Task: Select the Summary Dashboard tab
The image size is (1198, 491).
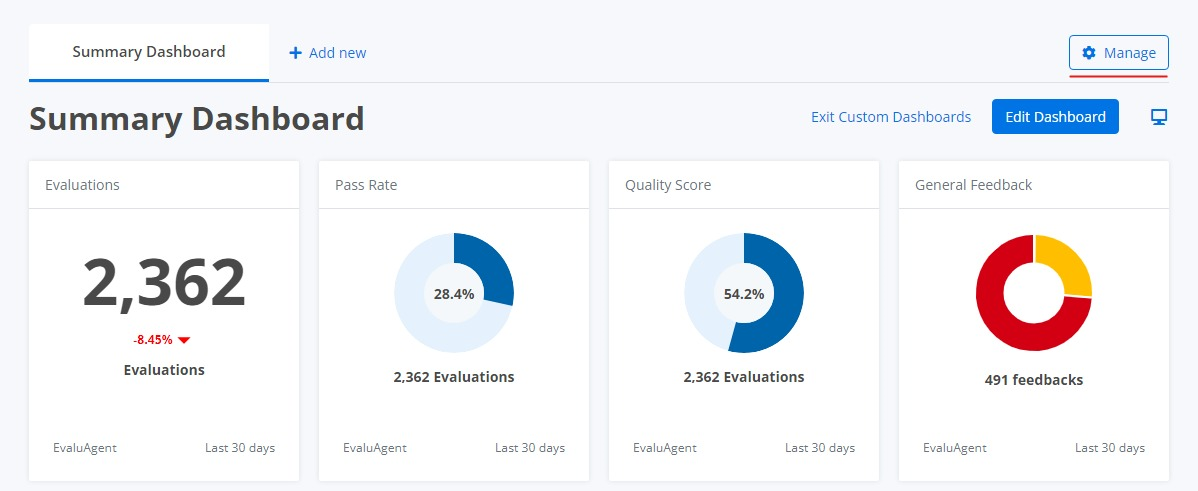Action: coord(149,52)
